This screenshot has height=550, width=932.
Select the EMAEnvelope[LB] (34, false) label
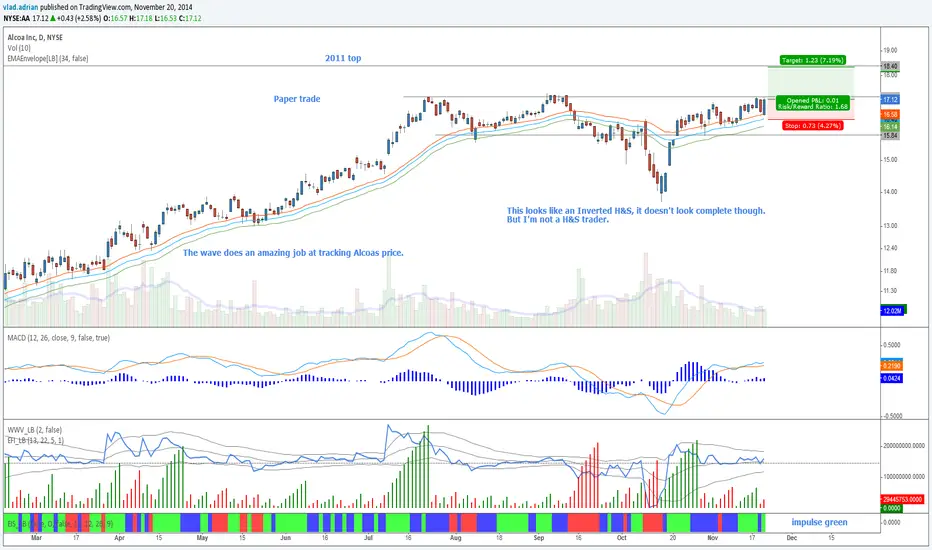pyautogui.click(x=48, y=59)
